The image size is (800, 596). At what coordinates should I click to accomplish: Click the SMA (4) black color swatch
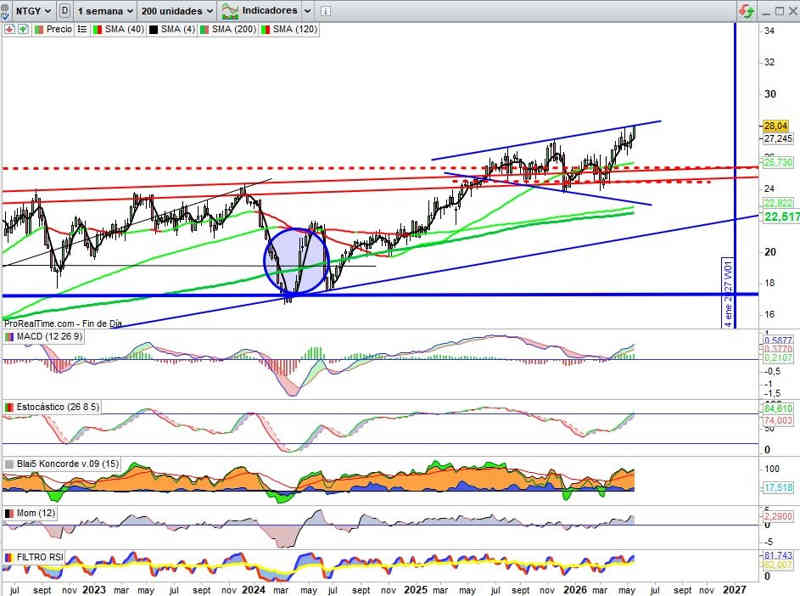[153, 30]
